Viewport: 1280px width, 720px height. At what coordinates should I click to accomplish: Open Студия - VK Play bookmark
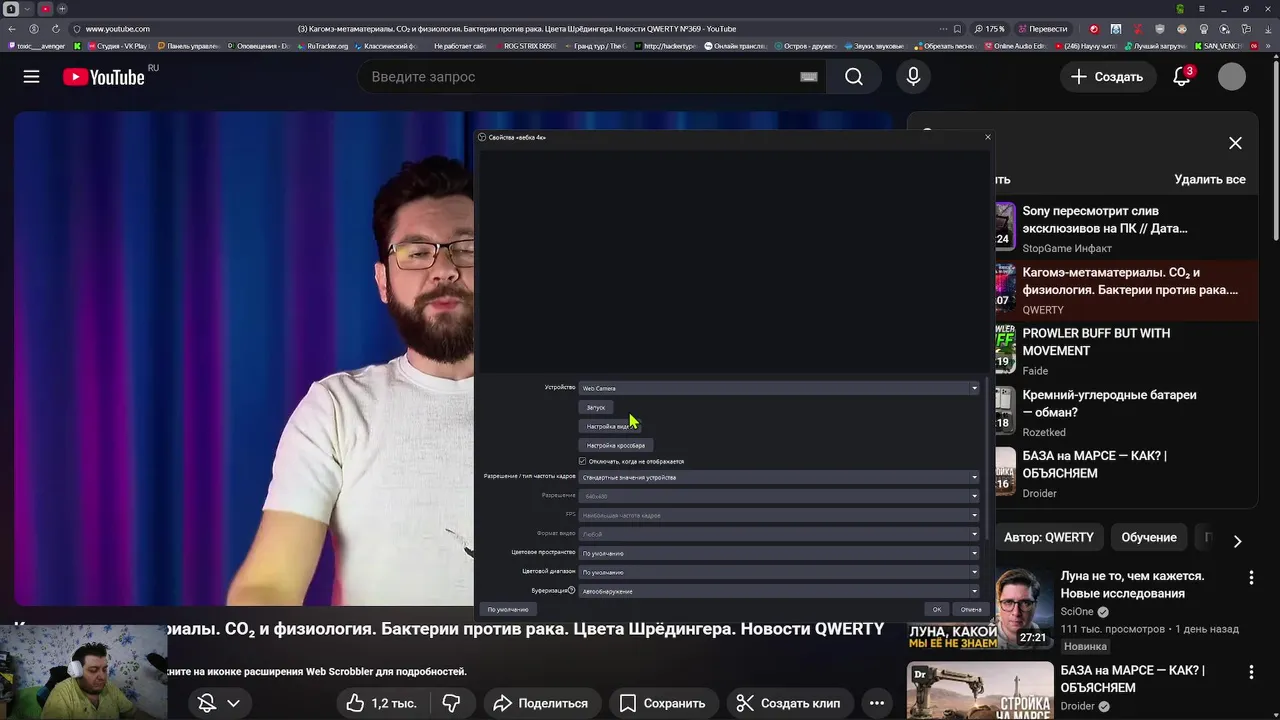pos(117,46)
